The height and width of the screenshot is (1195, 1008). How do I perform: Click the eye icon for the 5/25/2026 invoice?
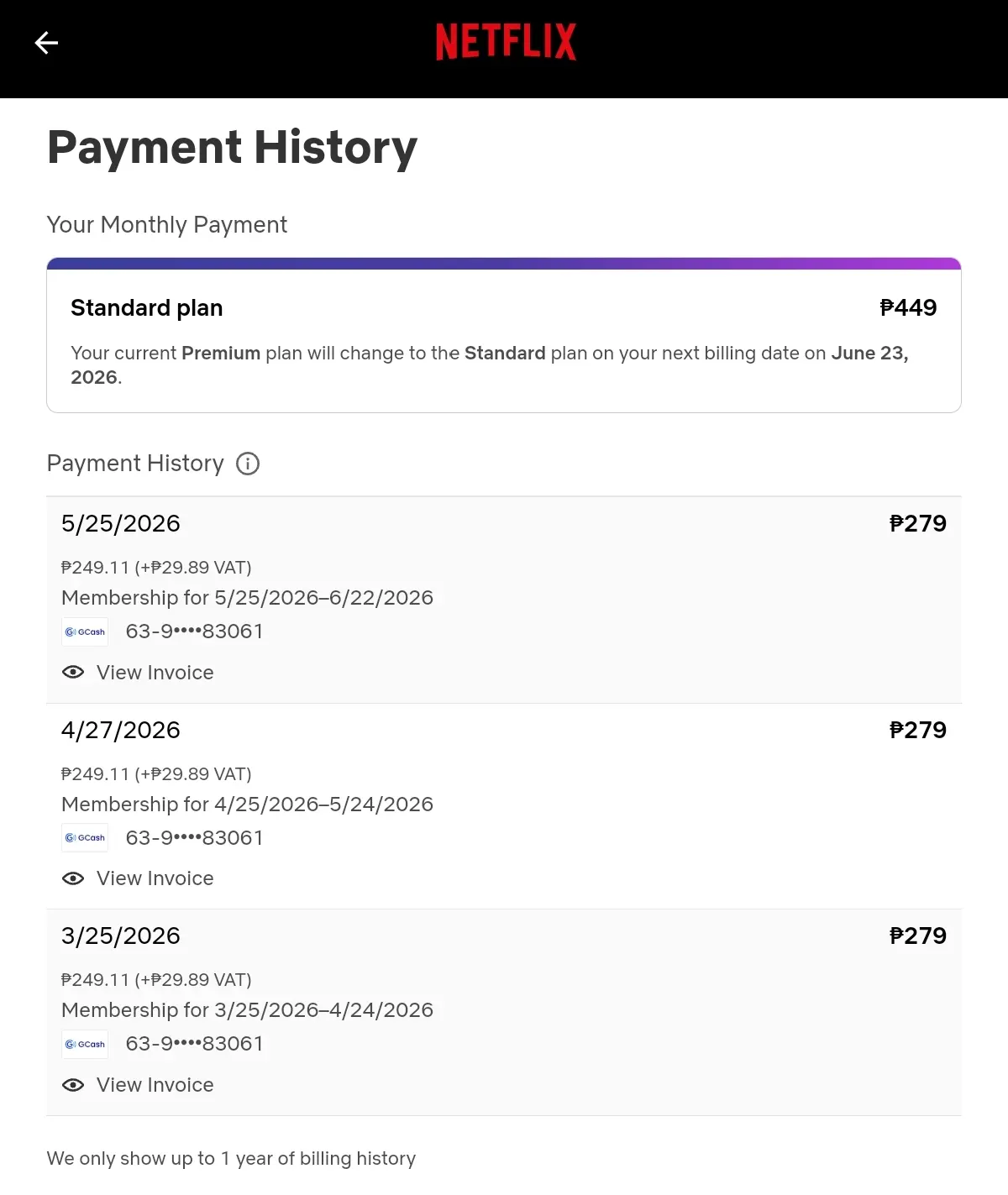tap(73, 672)
